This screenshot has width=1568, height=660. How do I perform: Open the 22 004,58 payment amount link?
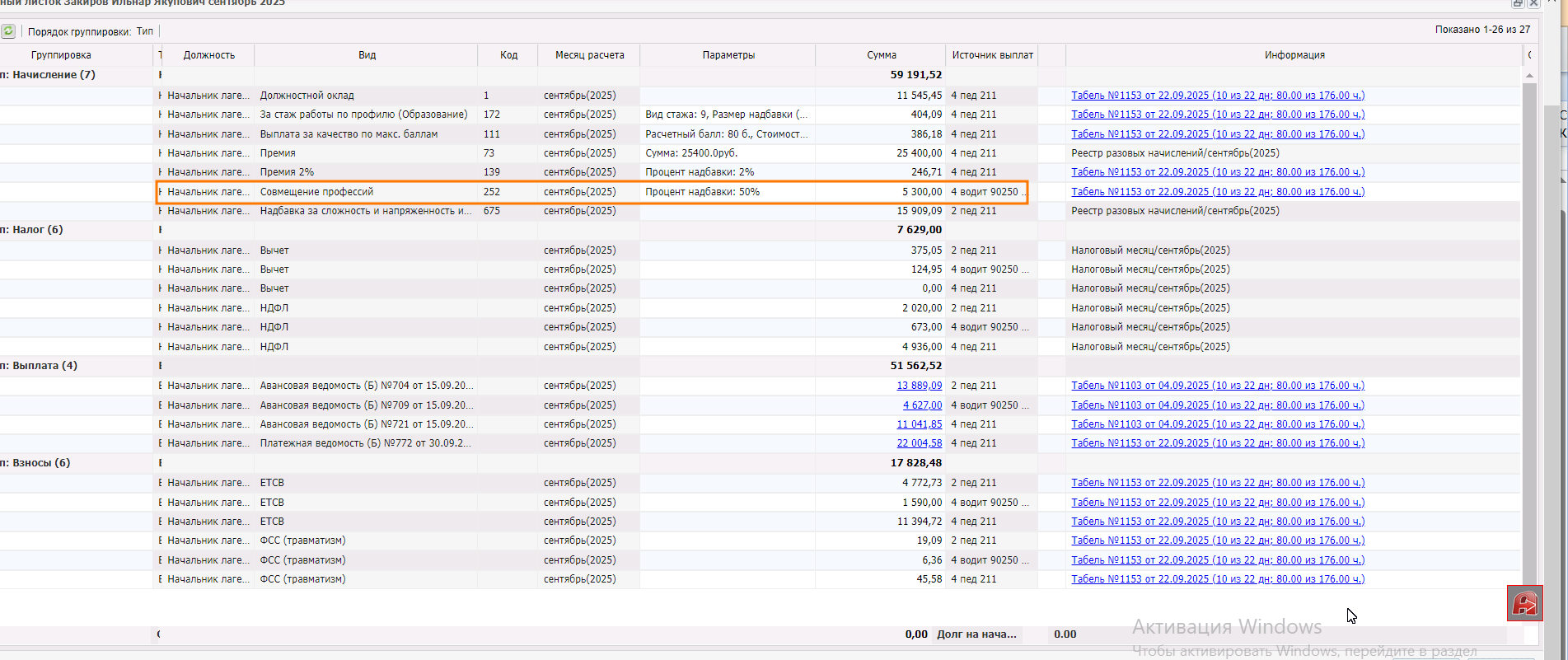coord(919,443)
